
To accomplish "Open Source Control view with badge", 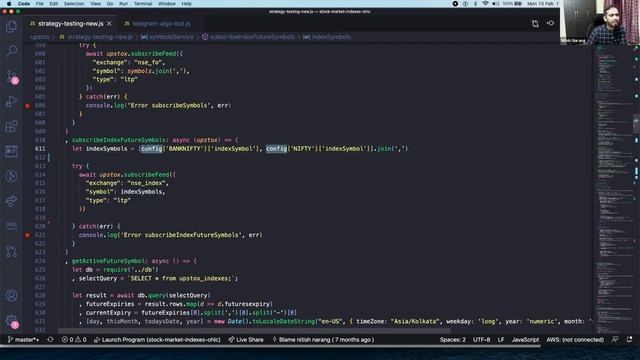I will tap(12, 77).
